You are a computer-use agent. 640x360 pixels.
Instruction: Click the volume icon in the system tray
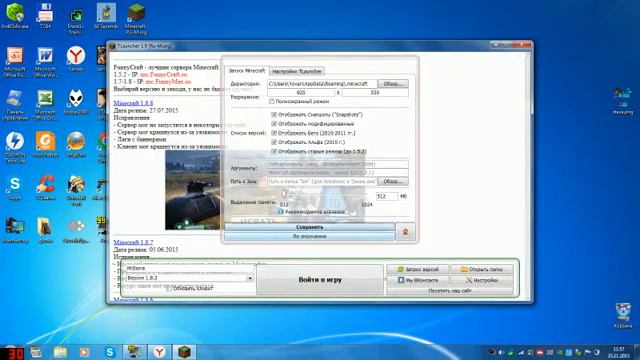coord(501,352)
